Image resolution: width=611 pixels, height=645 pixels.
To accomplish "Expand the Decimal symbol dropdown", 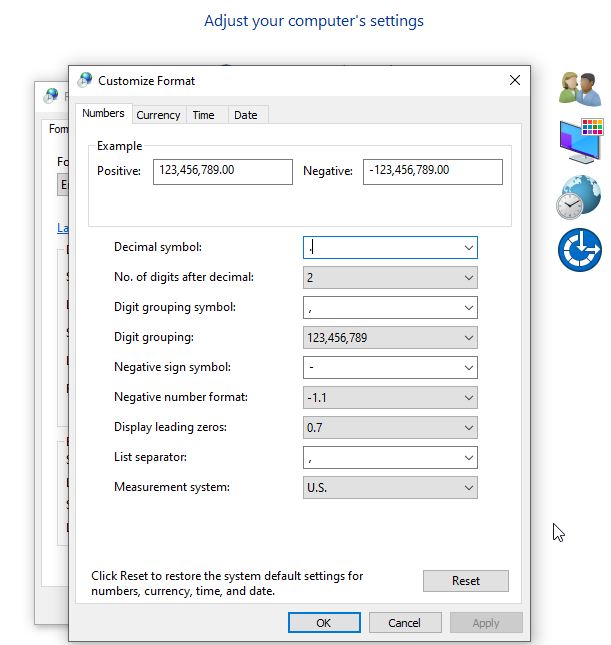I will [468, 248].
